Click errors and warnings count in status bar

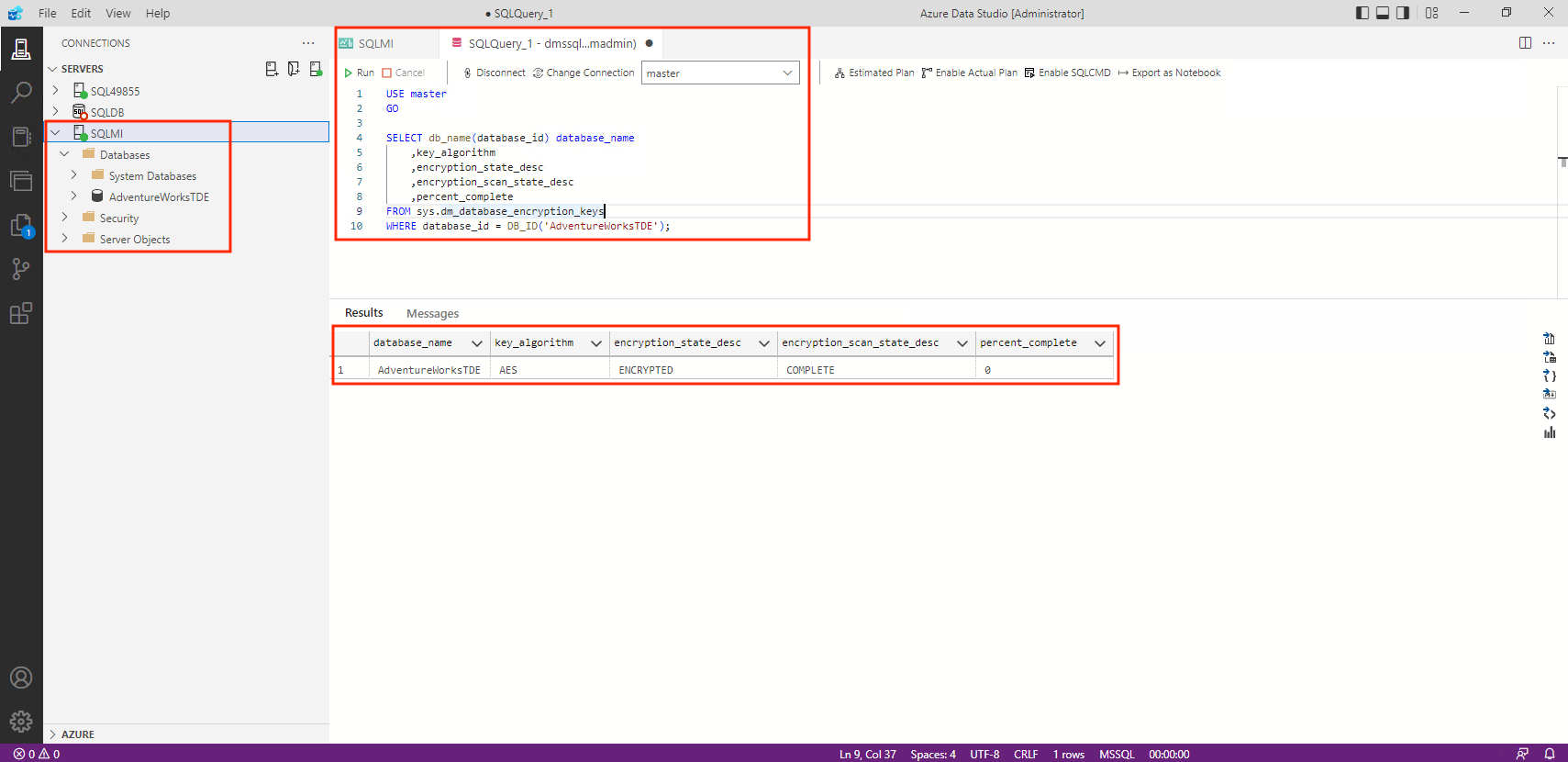[37, 754]
